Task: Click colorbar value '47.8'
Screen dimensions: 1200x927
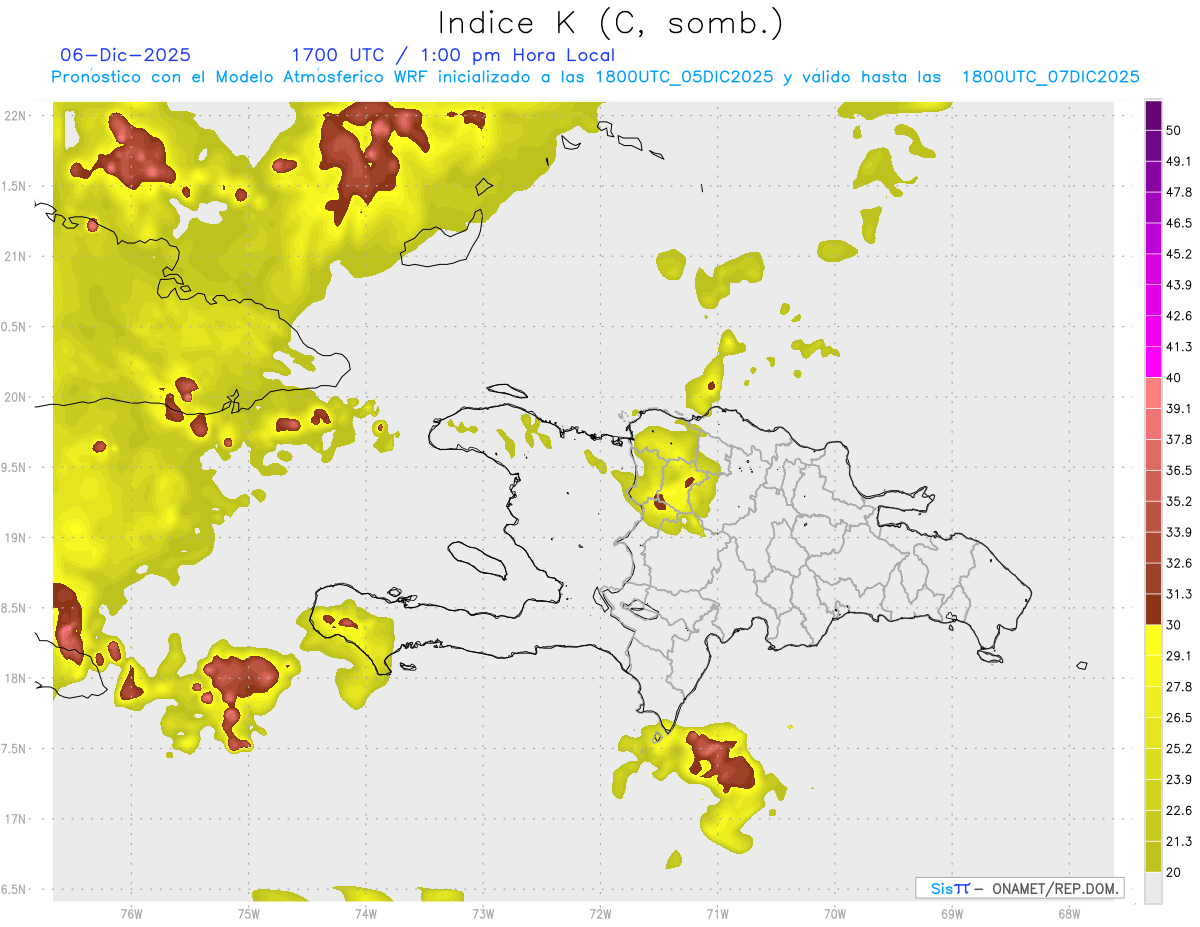Action: coord(1179,192)
